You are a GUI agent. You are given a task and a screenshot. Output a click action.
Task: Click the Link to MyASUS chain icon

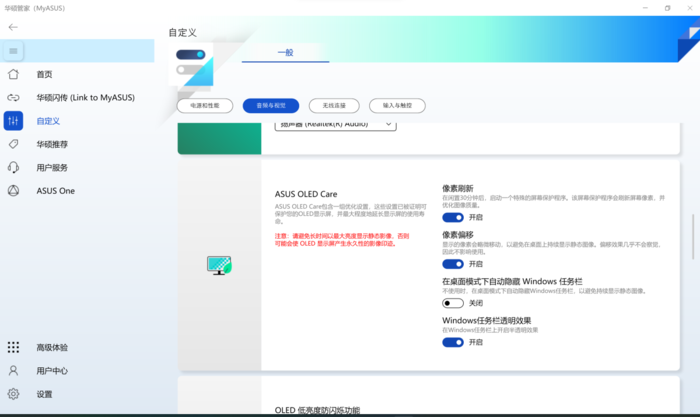pyautogui.click(x=13, y=97)
